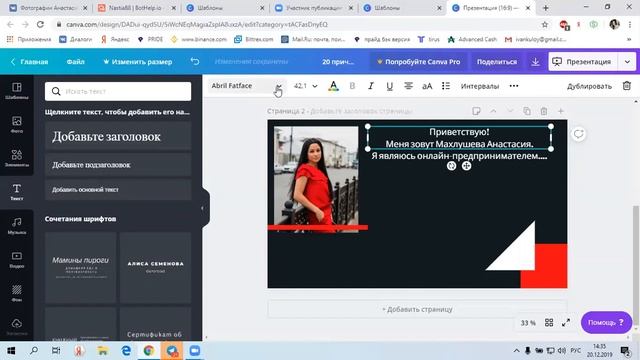Add a subheading Добавьте подзаголовок

(x=118, y=165)
